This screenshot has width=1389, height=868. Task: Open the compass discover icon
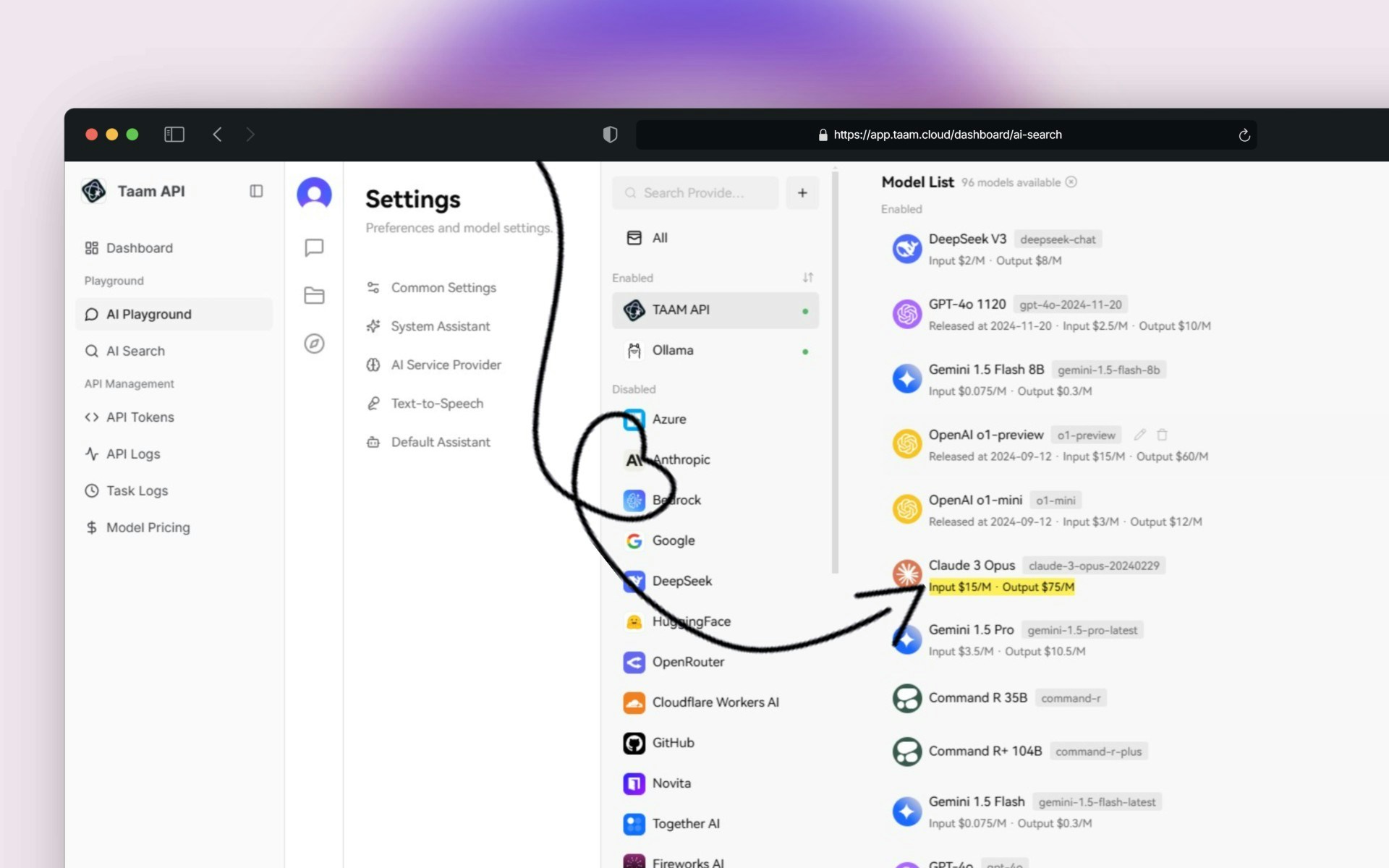point(314,344)
